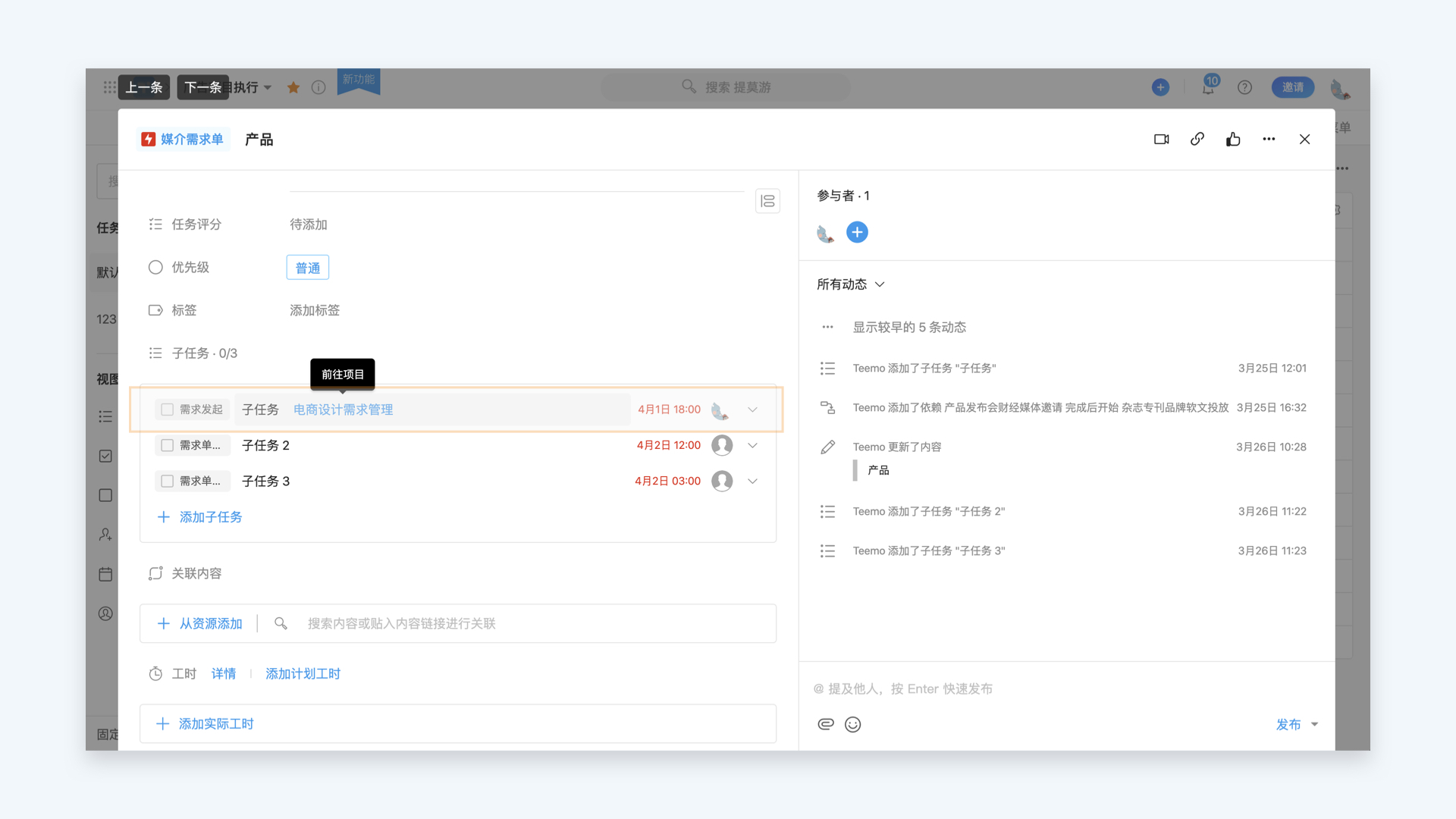Open project info icon next to star
1456x819 pixels.
coord(318,87)
